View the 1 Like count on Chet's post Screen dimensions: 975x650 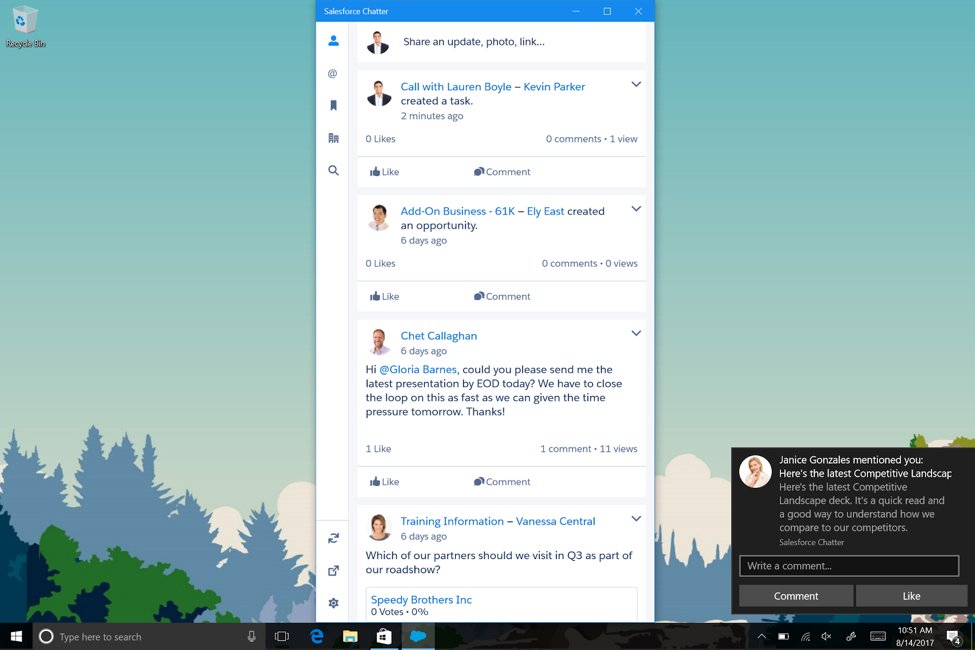(378, 448)
